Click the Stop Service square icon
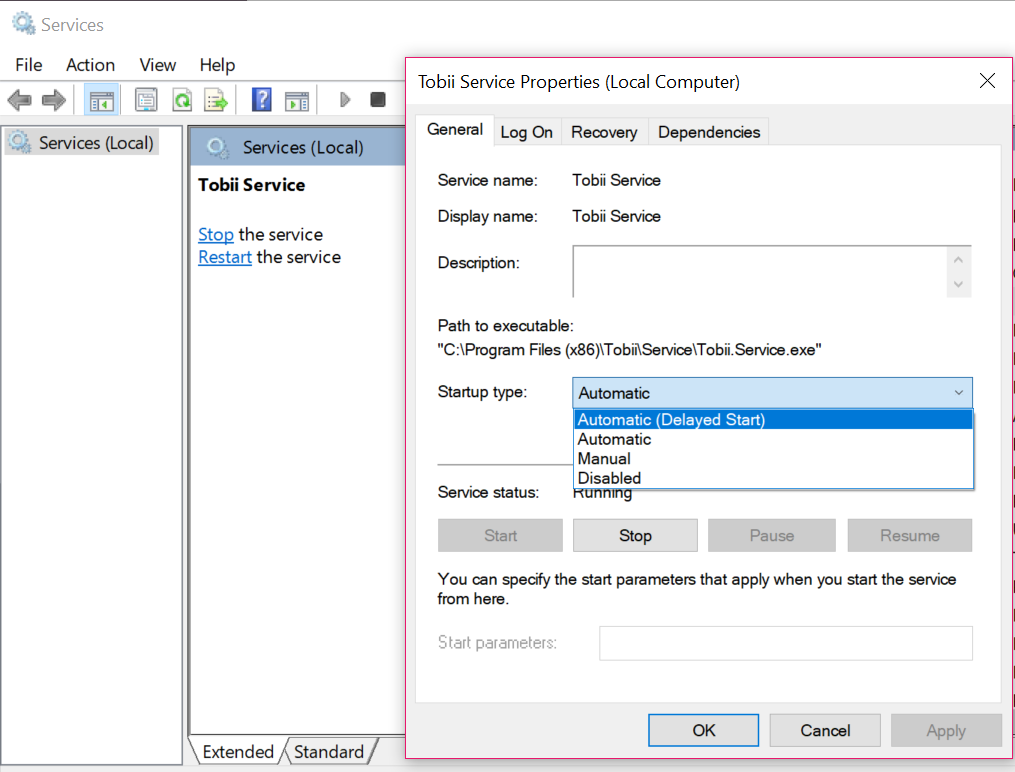 coord(378,100)
